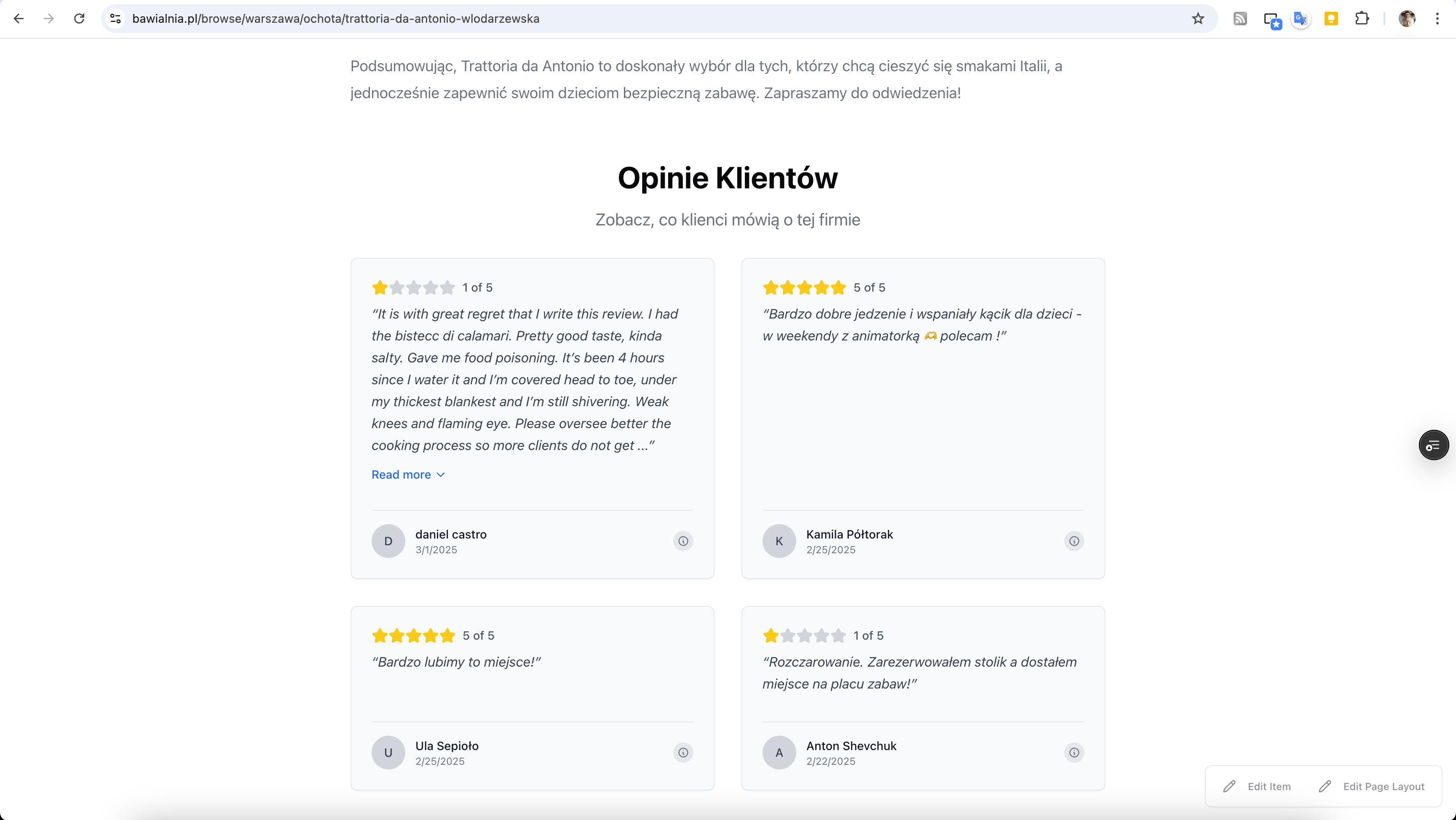Expand daniel castro's review with Read more
The image size is (1456, 820).
point(407,474)
